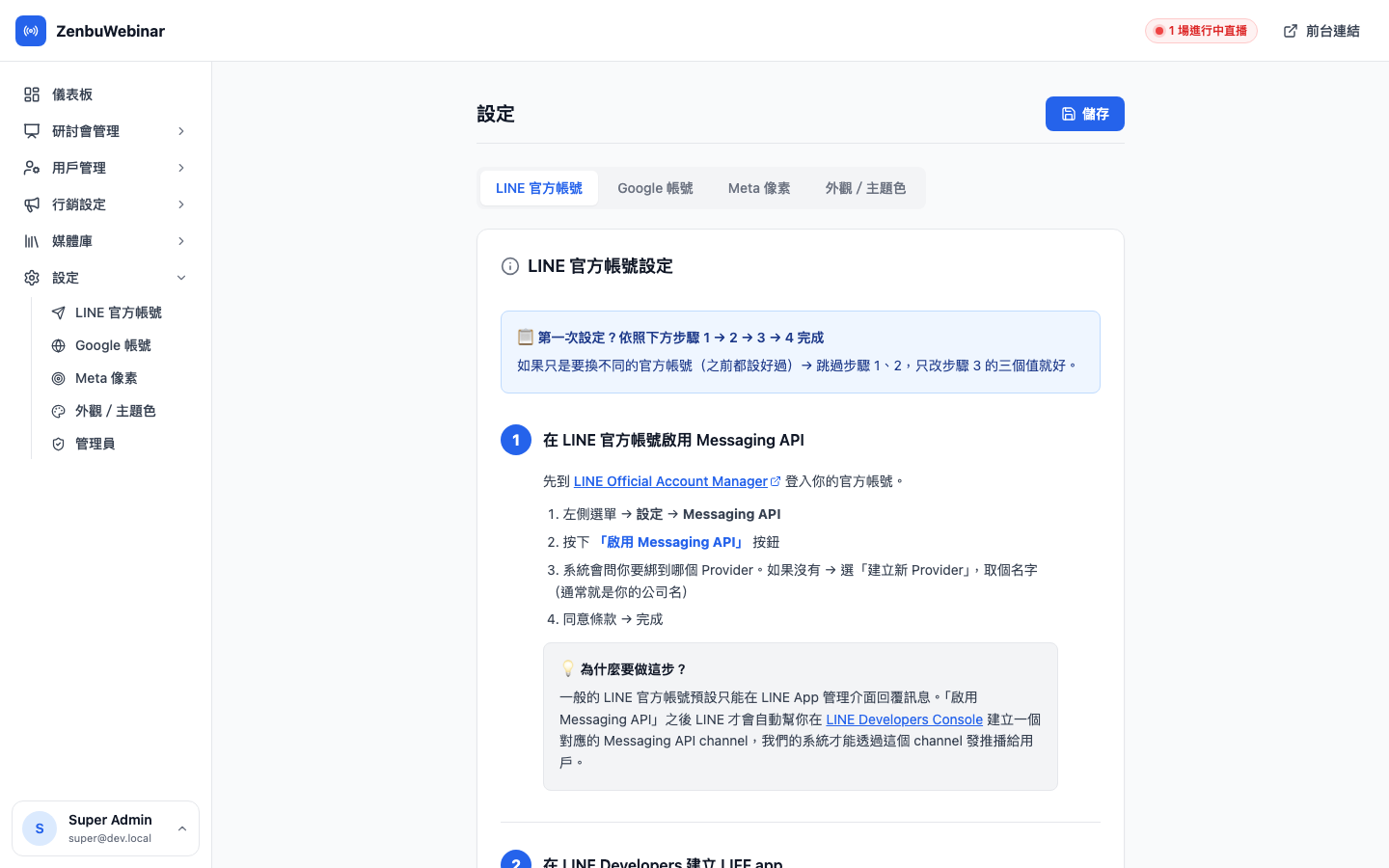The height and width of the screenshot is (868, 1389).
Task: Switch to the Meta 像素 tab
Action: coord(759,188)
